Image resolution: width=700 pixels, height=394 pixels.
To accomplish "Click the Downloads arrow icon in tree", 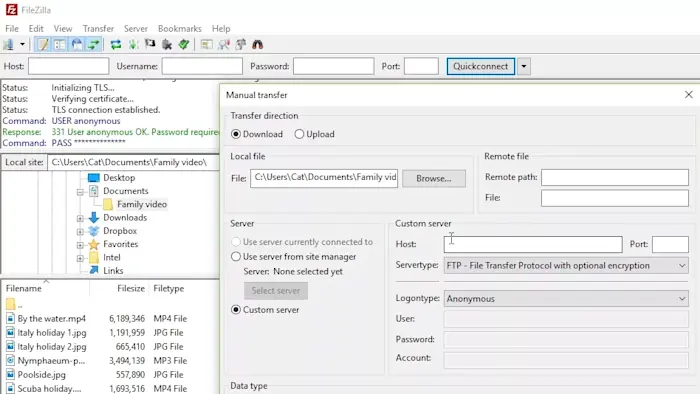I will pyautogui.click(x=94, y=218).
